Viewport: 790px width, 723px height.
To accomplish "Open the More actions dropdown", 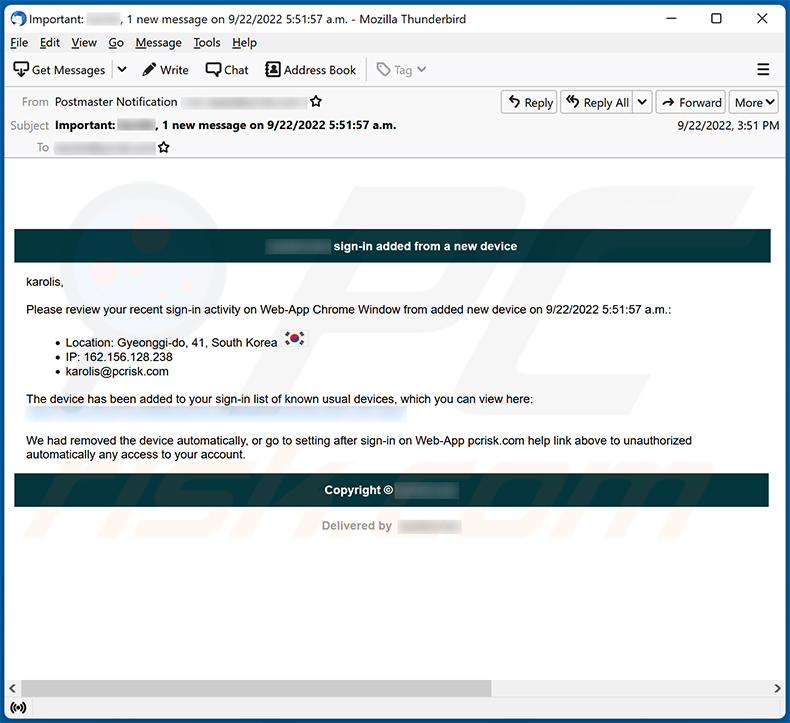I will pyautogui.click(x=754, y=102).
